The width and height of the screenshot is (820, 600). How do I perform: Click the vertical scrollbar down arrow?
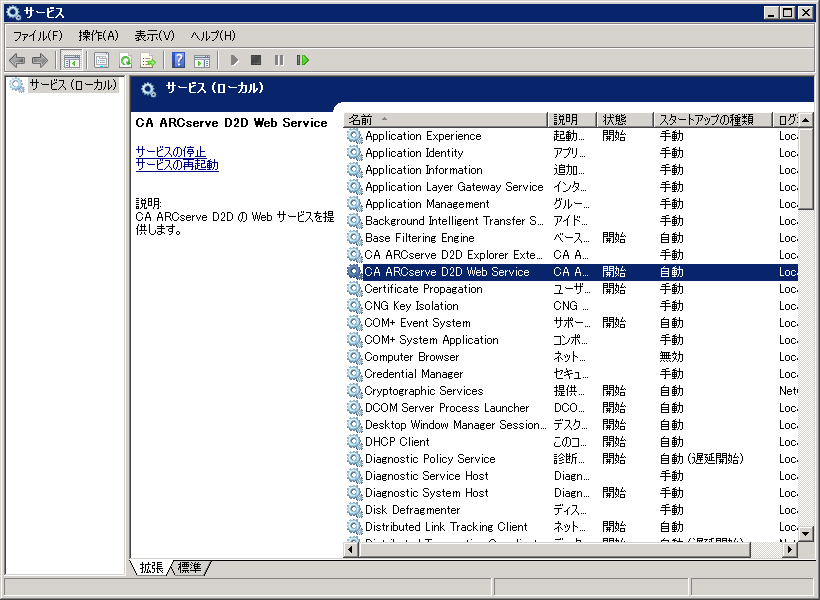pyautogui.click(x=805, y=534)
